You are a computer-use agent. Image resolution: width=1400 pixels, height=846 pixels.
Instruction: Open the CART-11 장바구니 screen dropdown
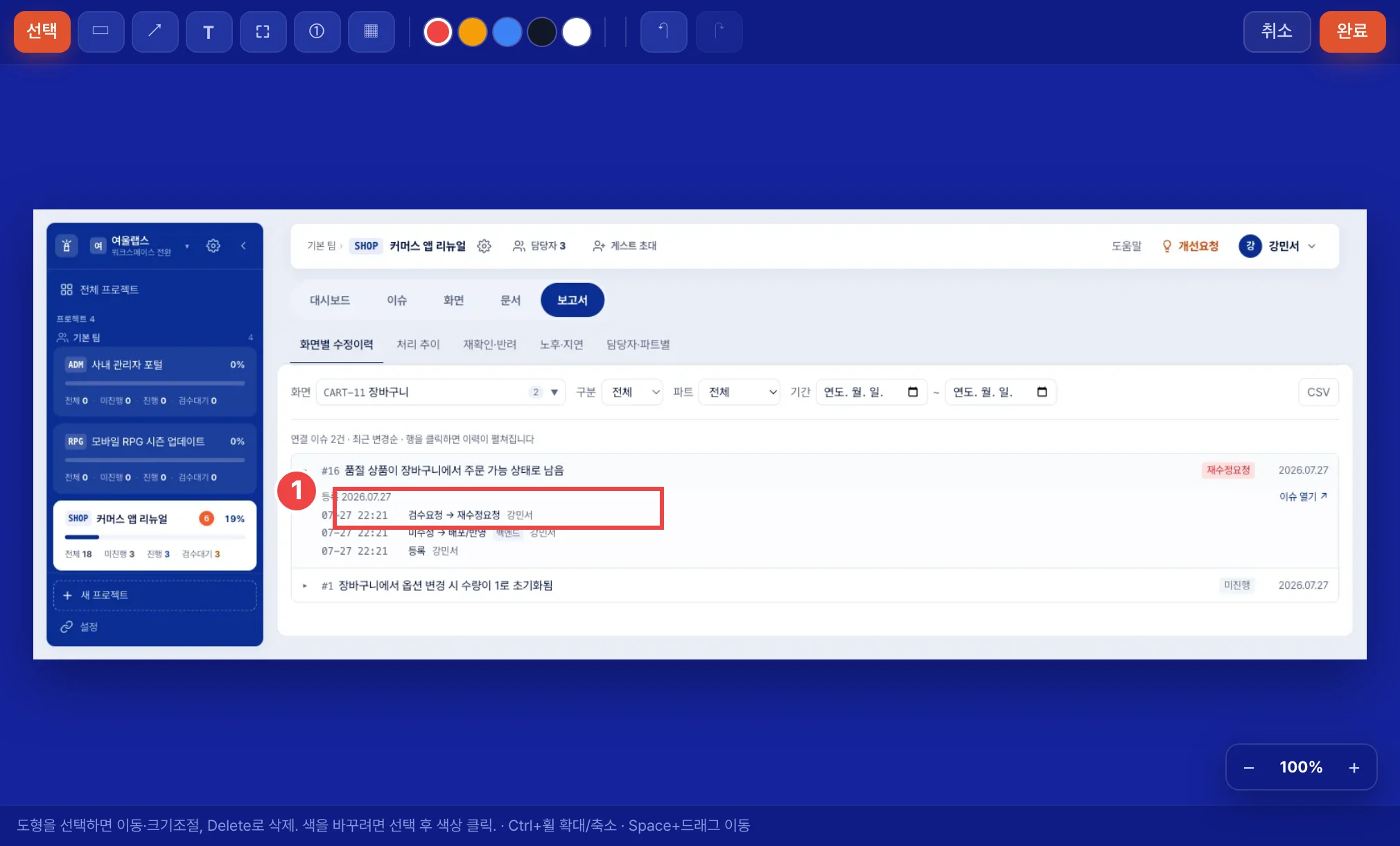(x=440, y=392)
